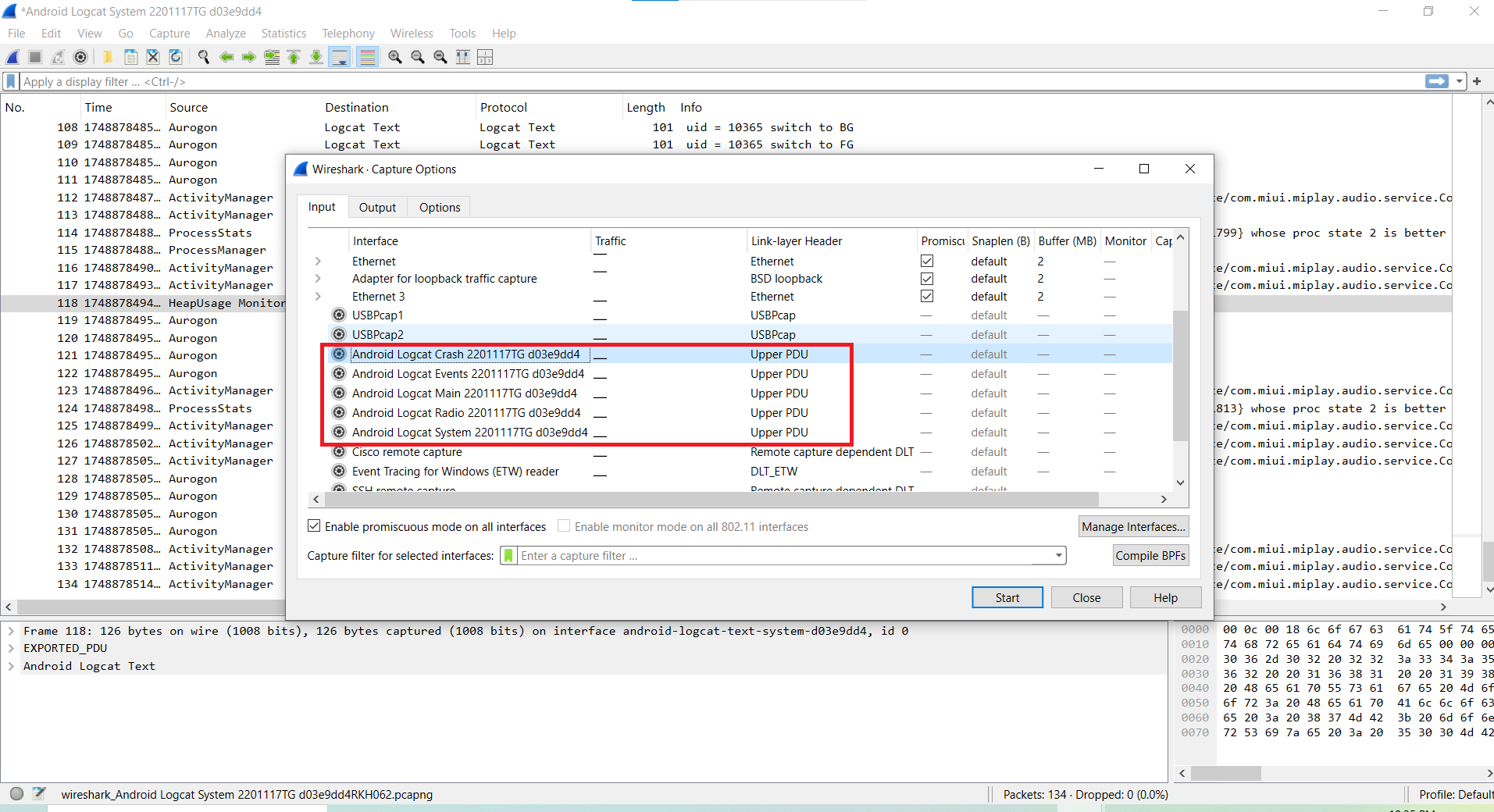Edit capture file comments icon in status bar
The width and height of the screenshot is (1494, 812).
(39, 794)
